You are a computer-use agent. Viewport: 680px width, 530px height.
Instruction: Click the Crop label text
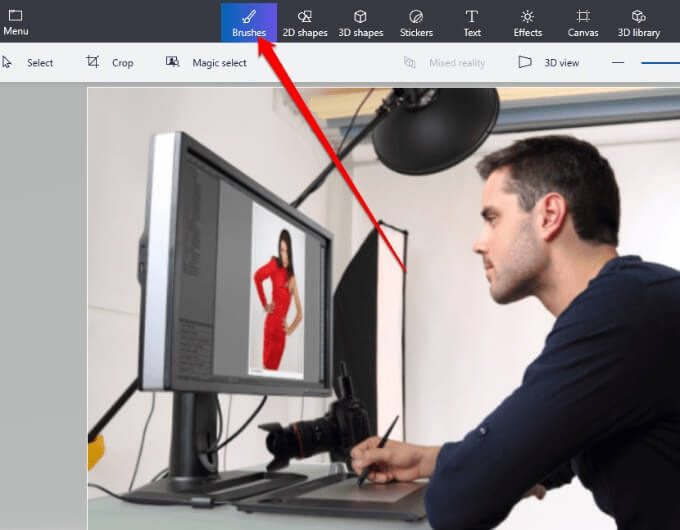click(123, 63)
